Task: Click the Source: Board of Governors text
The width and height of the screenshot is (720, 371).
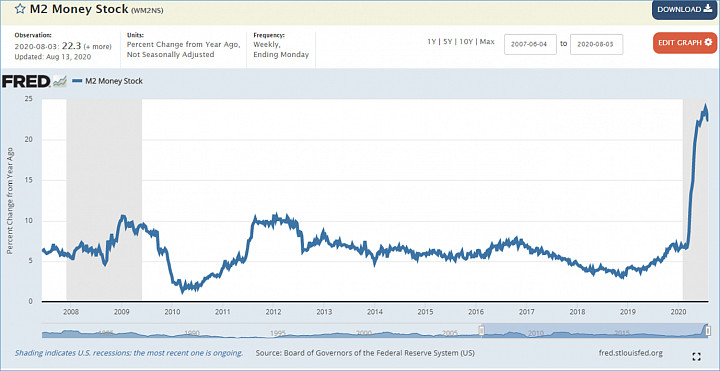Action: (365, 353)
